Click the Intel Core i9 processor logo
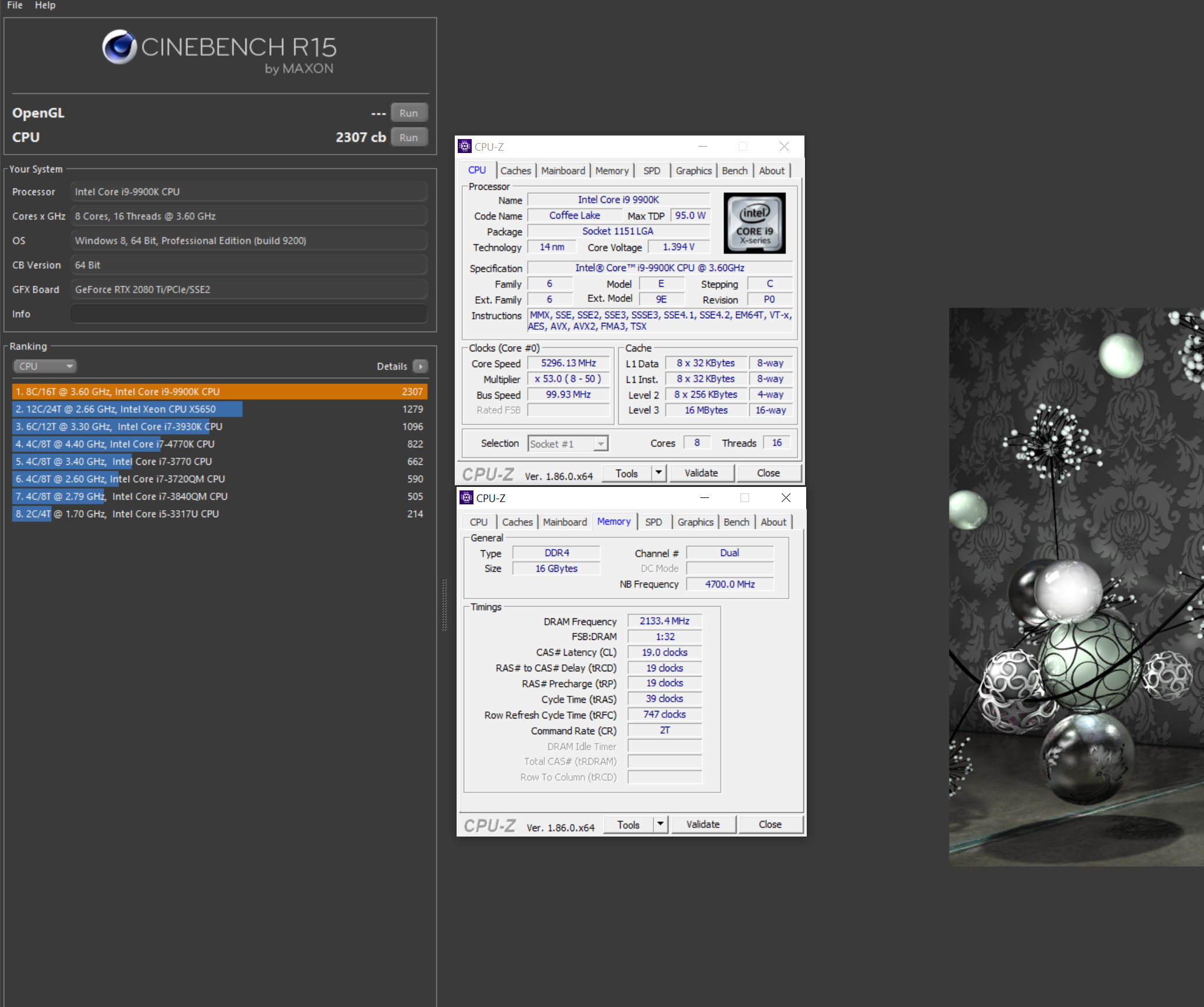Image resolution: width=1204 pixels, height=1007 pixels. [x=754, y=223]
